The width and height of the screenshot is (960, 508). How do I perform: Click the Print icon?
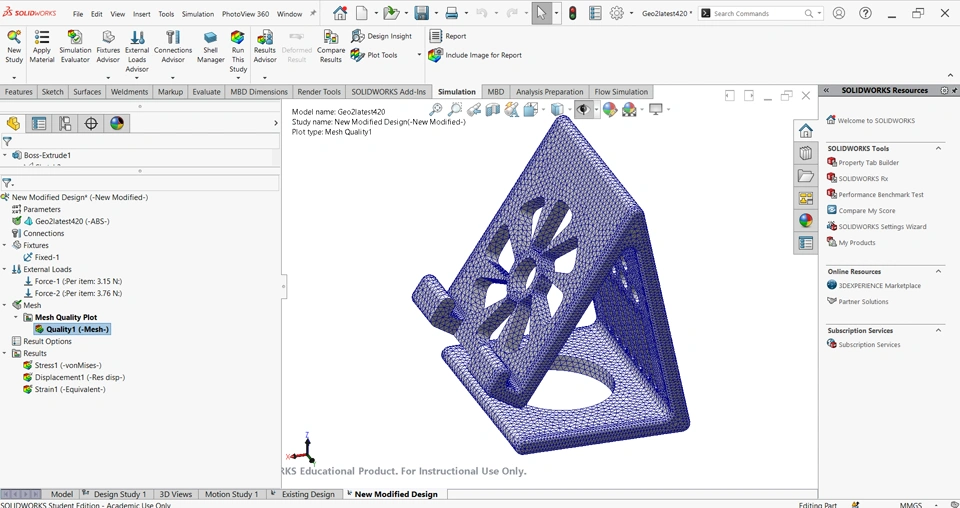[452, 13]
